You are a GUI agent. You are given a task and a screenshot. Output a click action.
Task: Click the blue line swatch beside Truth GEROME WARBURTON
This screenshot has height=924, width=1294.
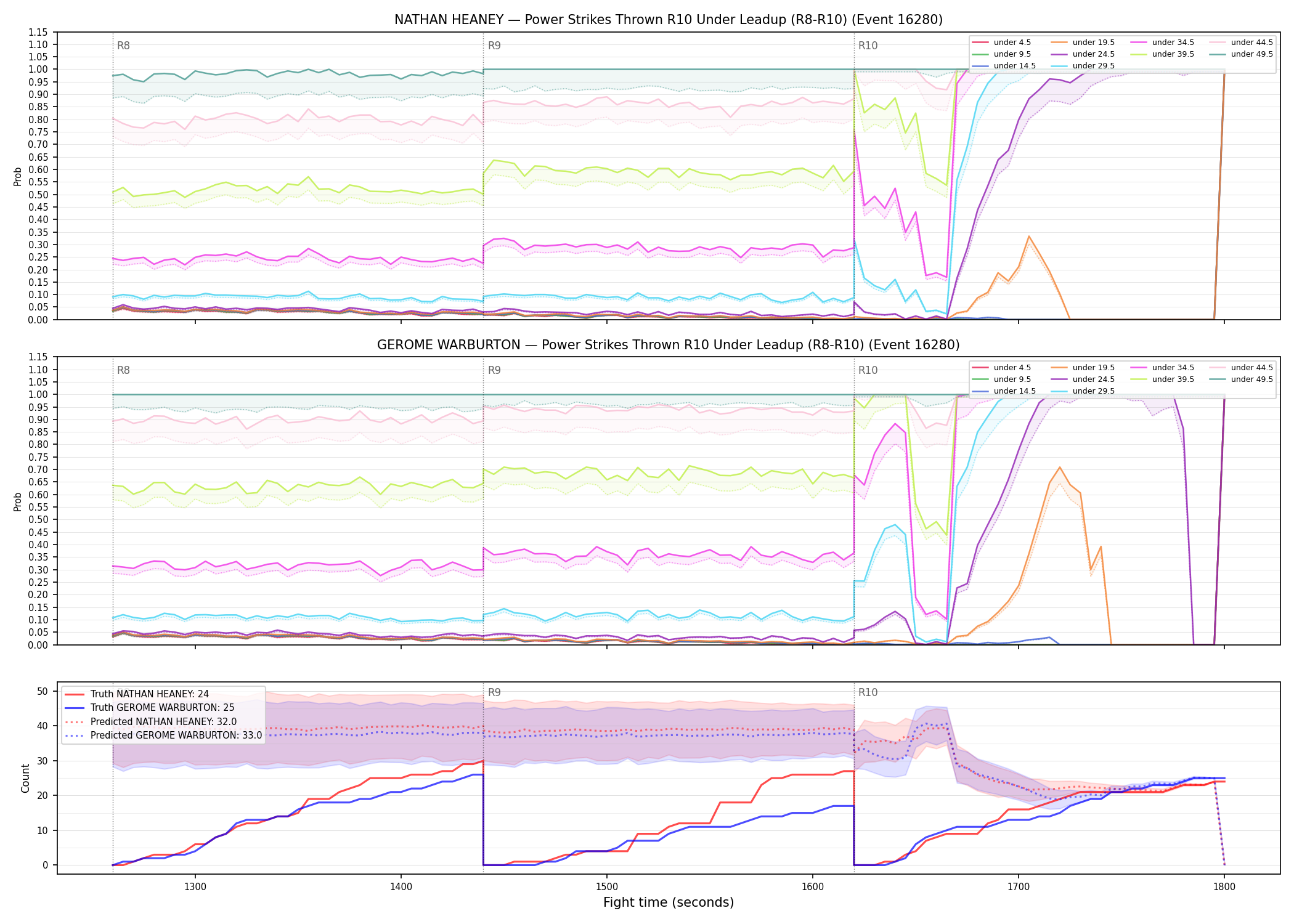(74, 708)
